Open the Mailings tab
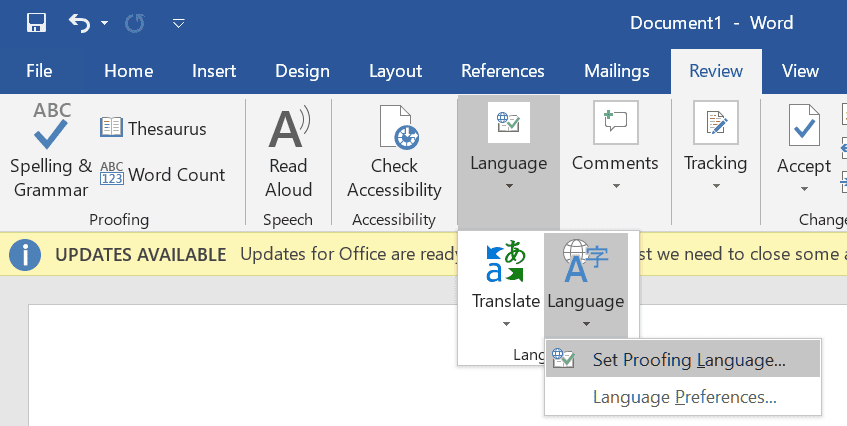 tap(617, 71)
